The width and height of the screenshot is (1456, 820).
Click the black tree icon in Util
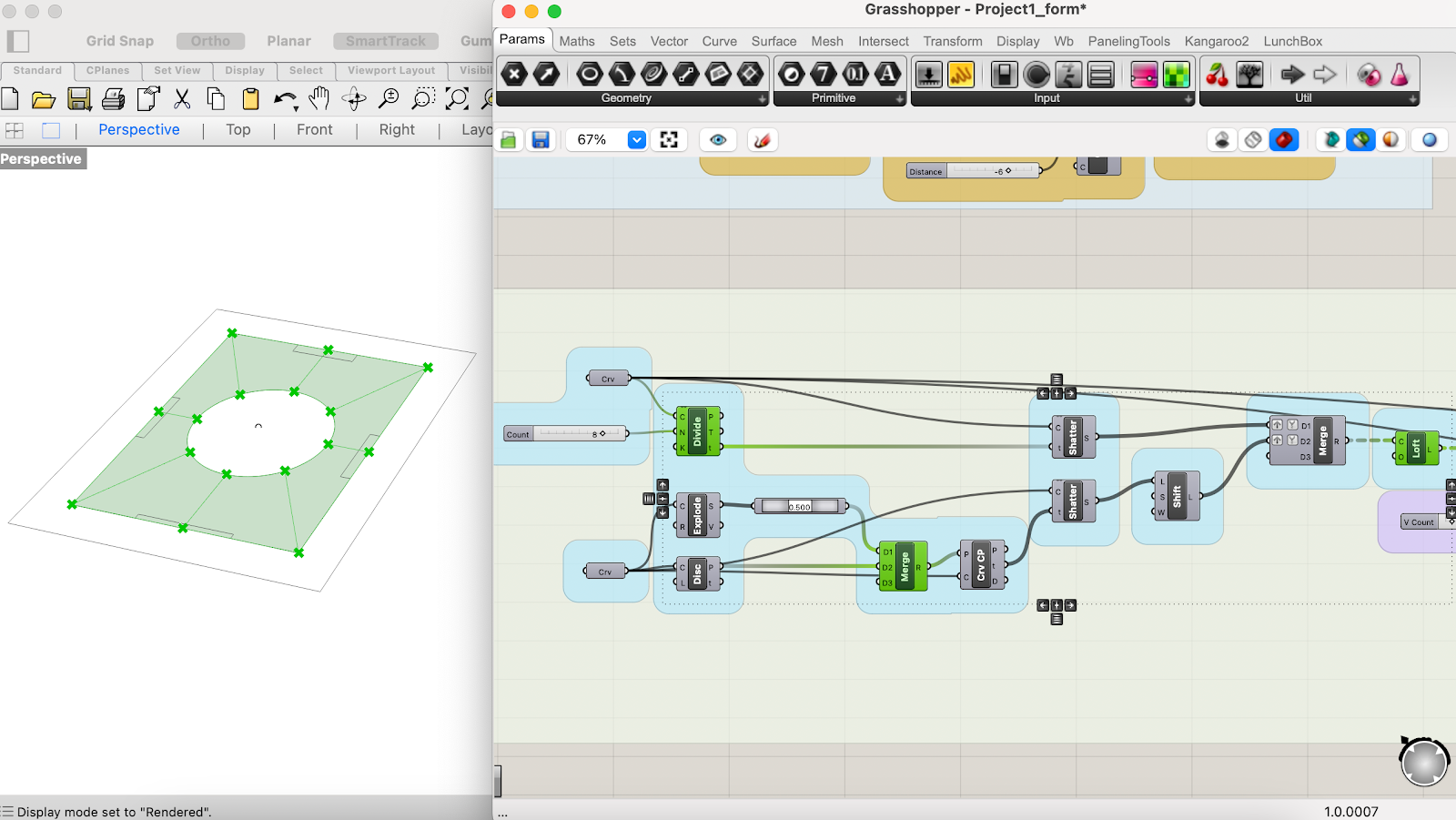[1249, 74]
